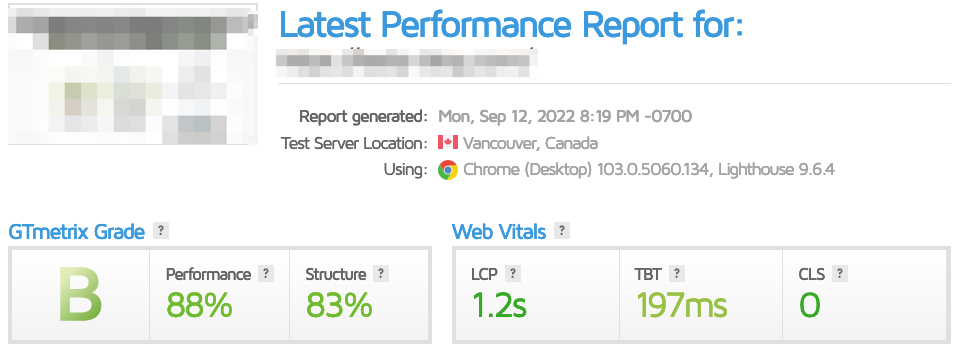Click the CLS help question mark
Viewport: 971px width, 363px height.
coord(840,273)
